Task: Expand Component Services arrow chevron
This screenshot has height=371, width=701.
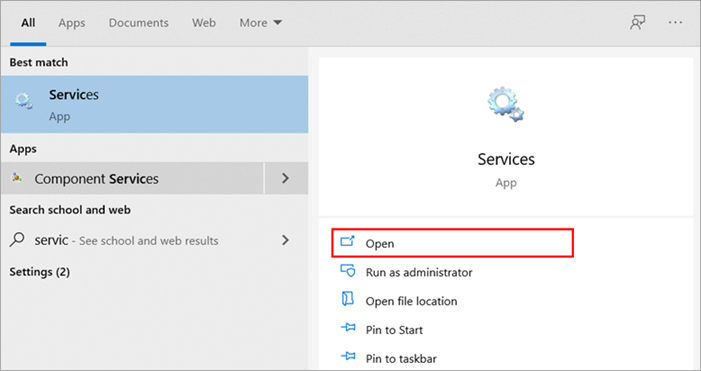Action: pos(286,178)
